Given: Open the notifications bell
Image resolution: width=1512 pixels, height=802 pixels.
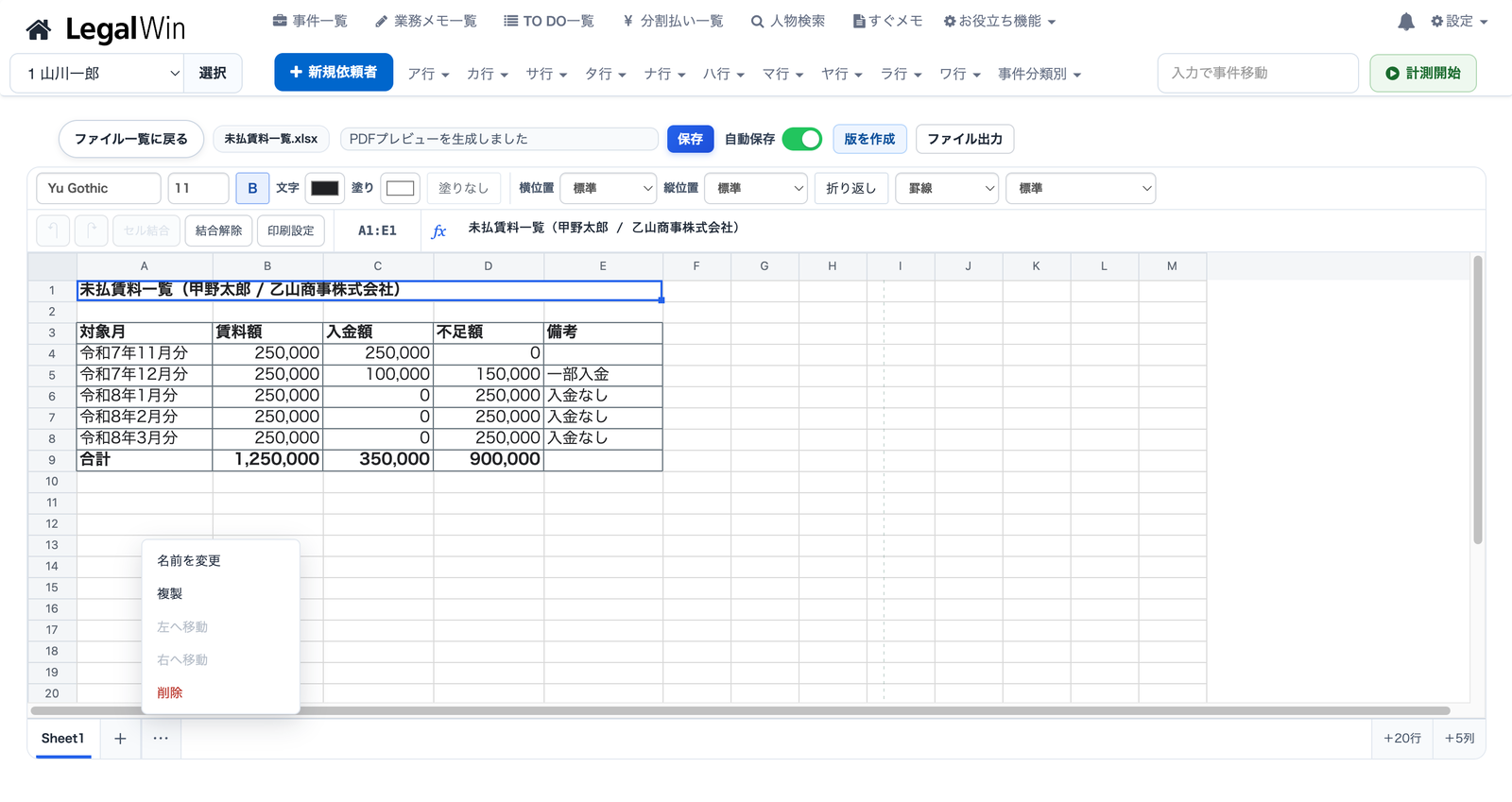Looking at the screenshot, I should point(1406,22).
